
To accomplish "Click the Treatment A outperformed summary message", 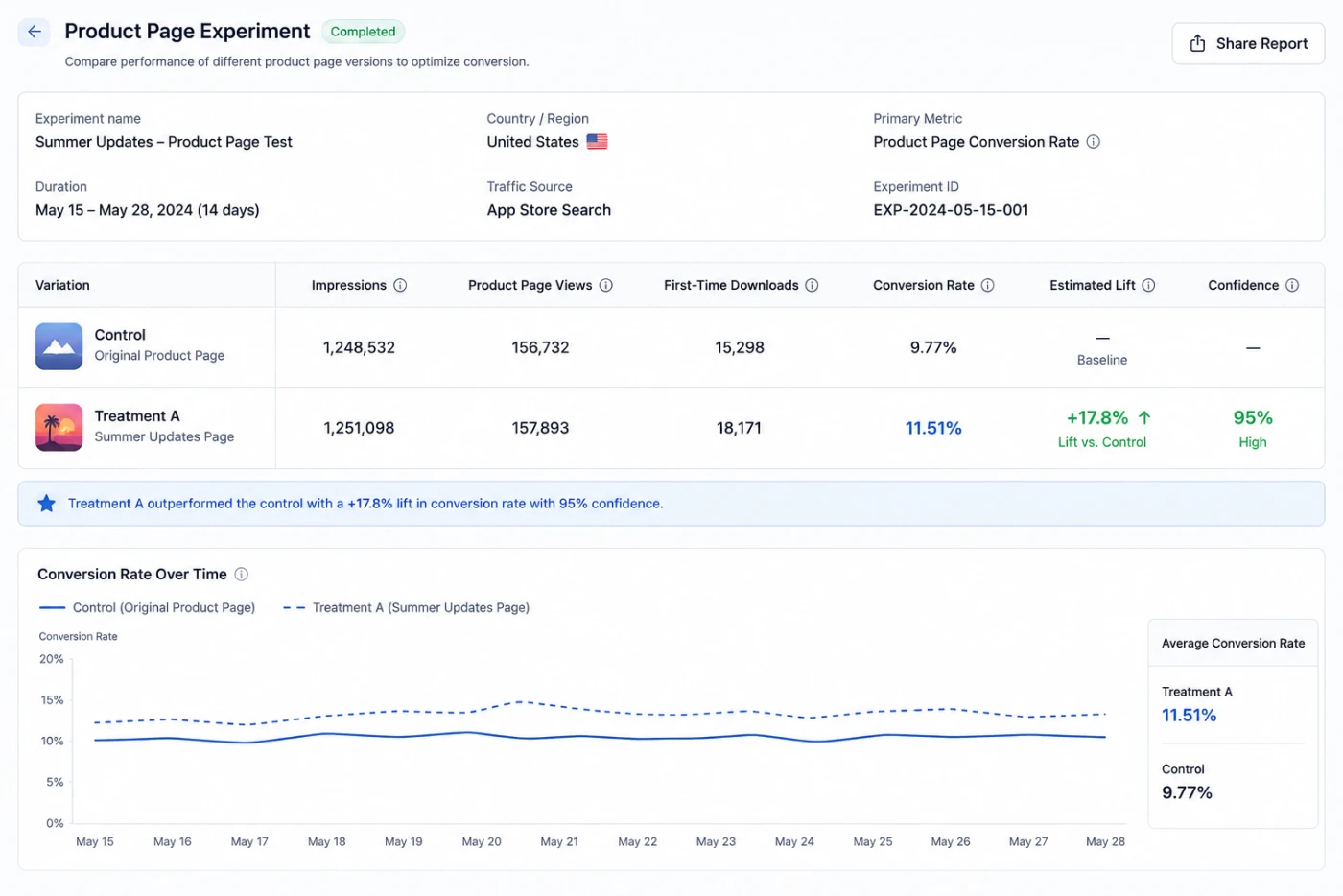I will (x=365, y=504).
